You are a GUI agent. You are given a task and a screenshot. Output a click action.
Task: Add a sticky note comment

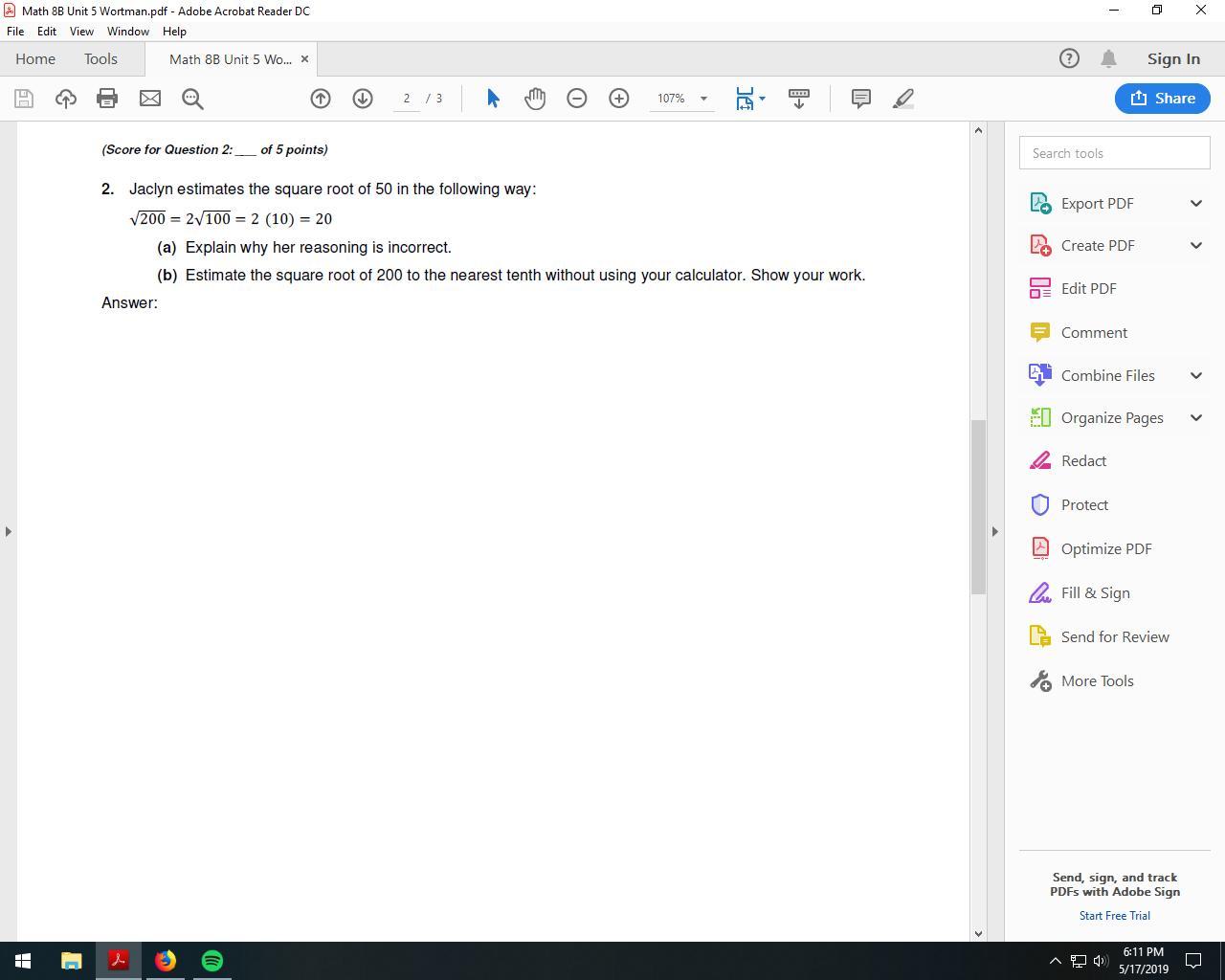(860, 99)
